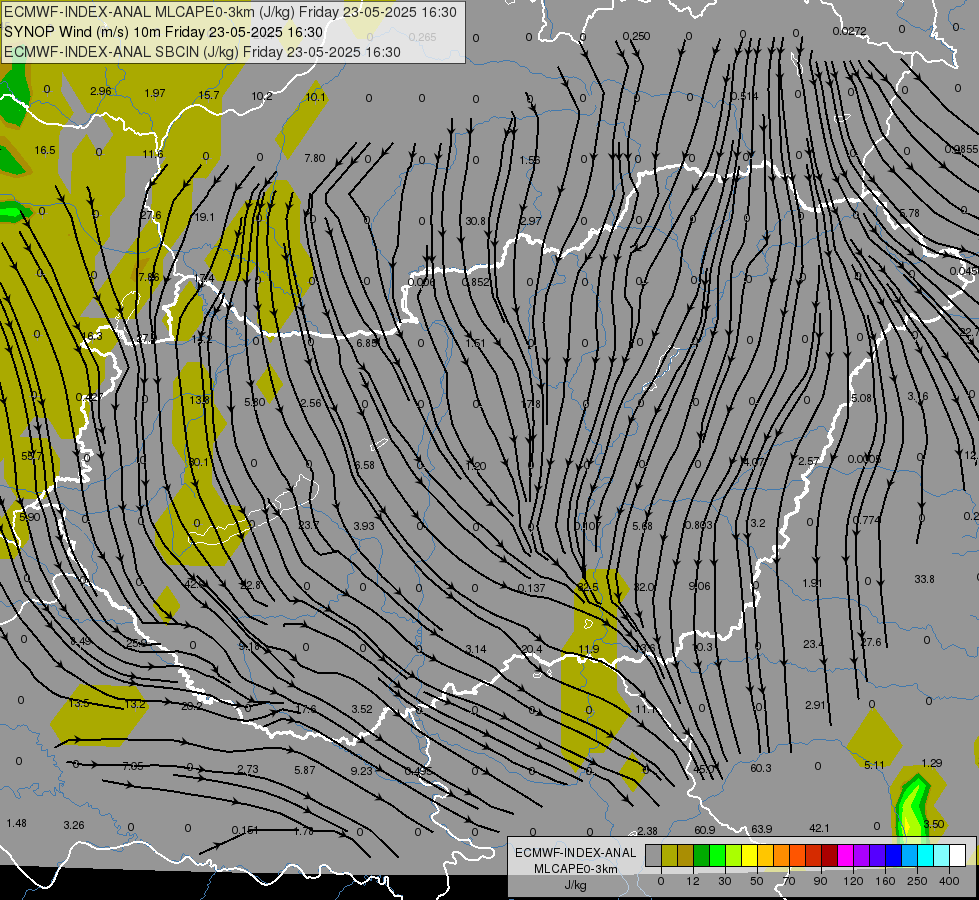979x900 pixels.
Task: Click the map value 1.48
Action: click(16, 824)
